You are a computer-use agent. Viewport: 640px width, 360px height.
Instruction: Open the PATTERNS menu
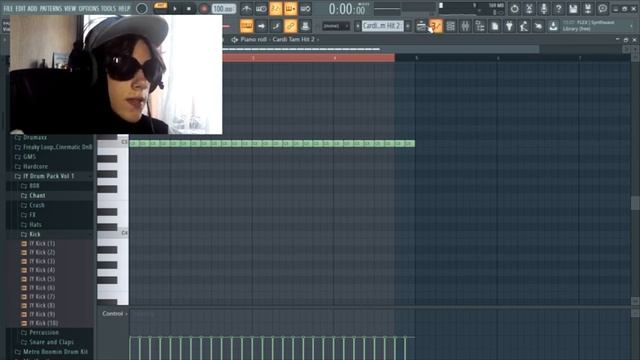pyautogui.click(x=51, y=9)
